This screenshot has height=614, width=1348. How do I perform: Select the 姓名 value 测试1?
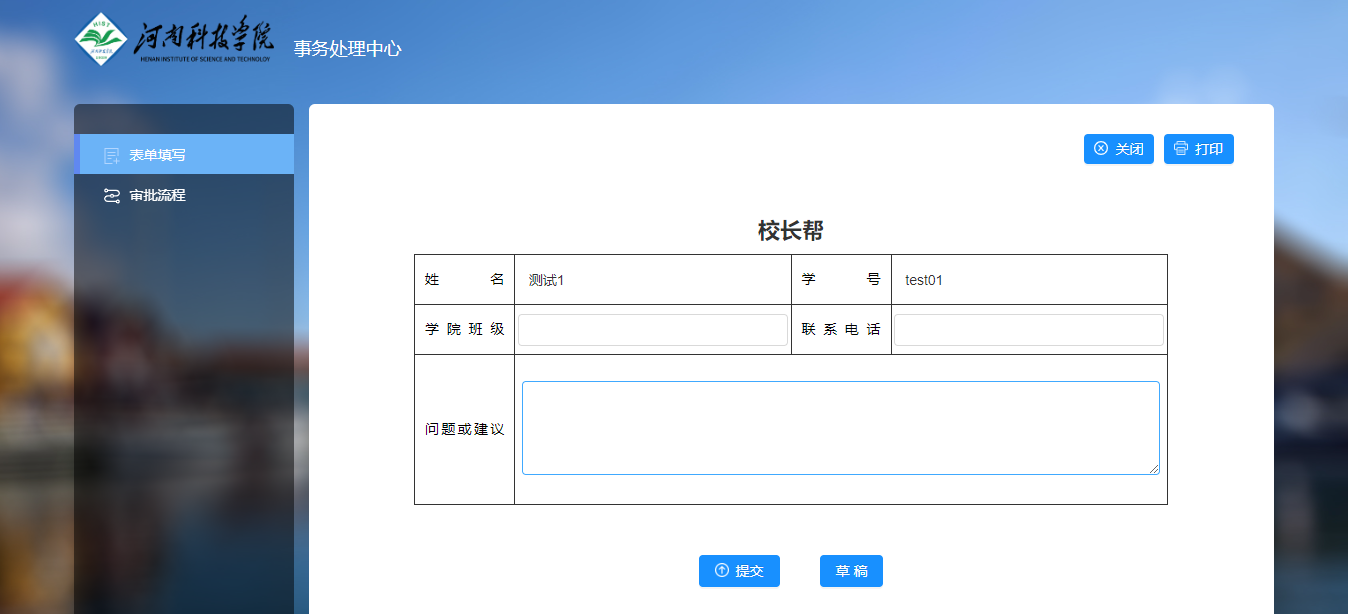547,280
